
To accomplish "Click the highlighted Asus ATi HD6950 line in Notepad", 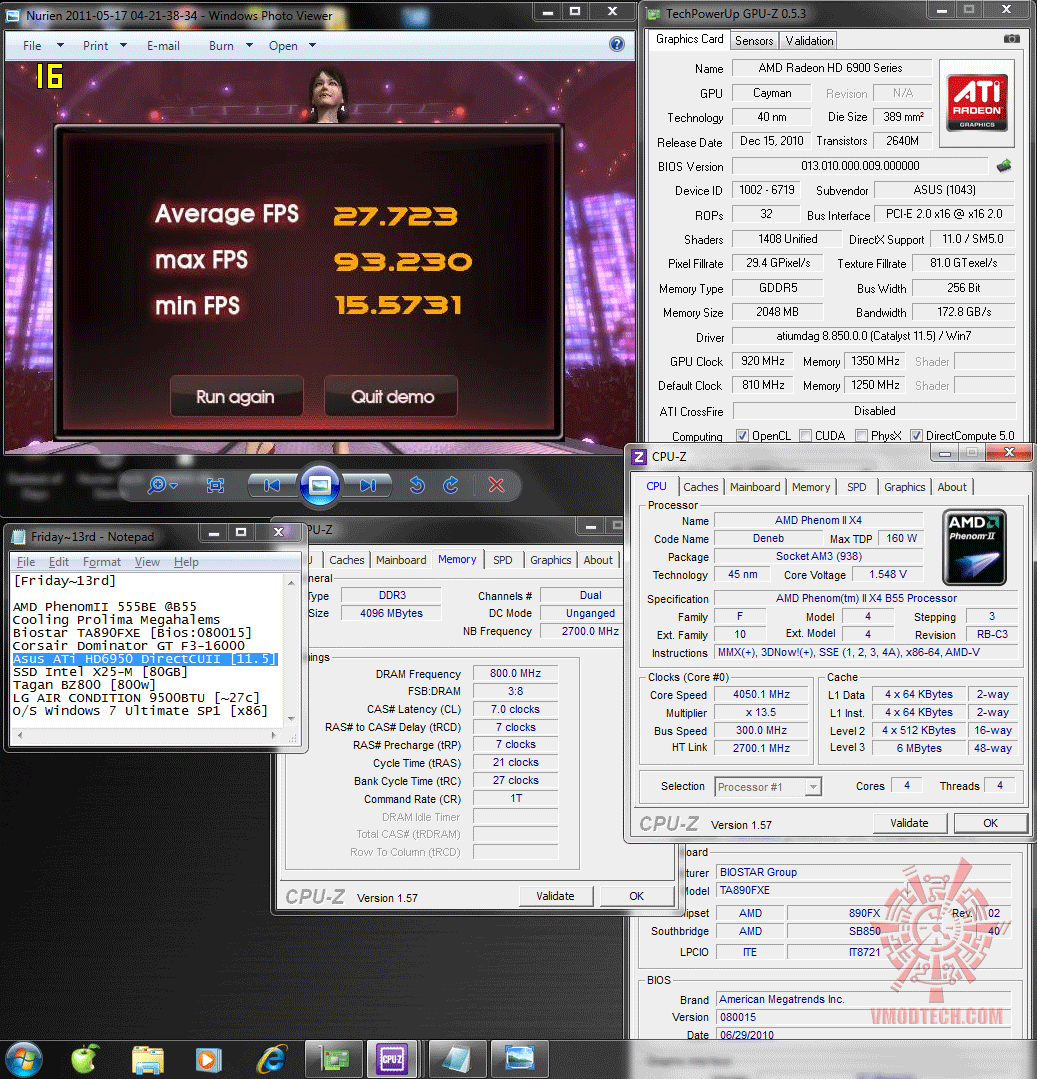I will 145,659.
